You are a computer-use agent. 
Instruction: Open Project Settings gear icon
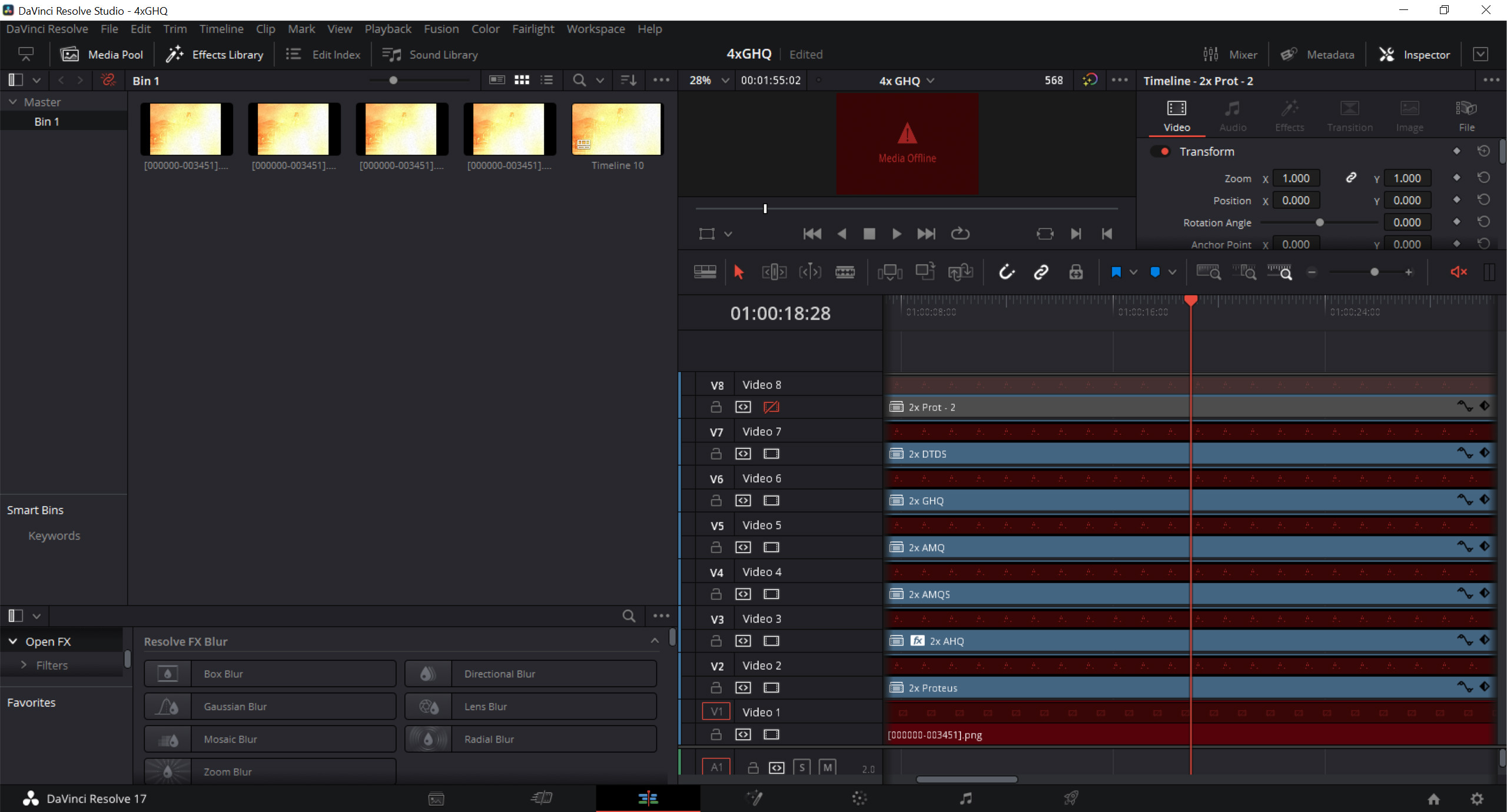[x=1477, y=798]
